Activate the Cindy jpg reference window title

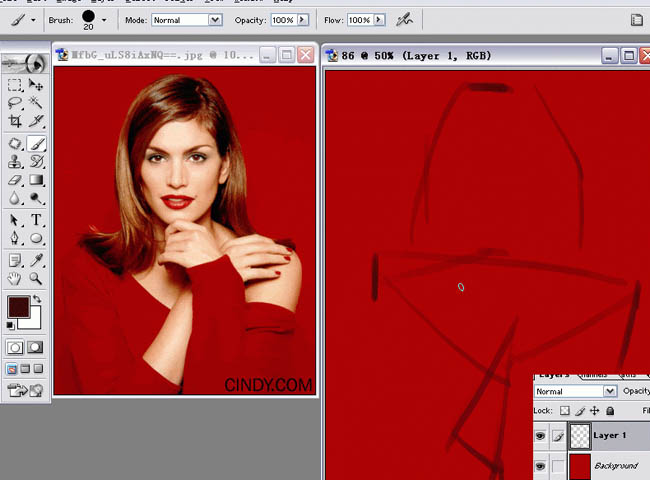coord(162,55)
